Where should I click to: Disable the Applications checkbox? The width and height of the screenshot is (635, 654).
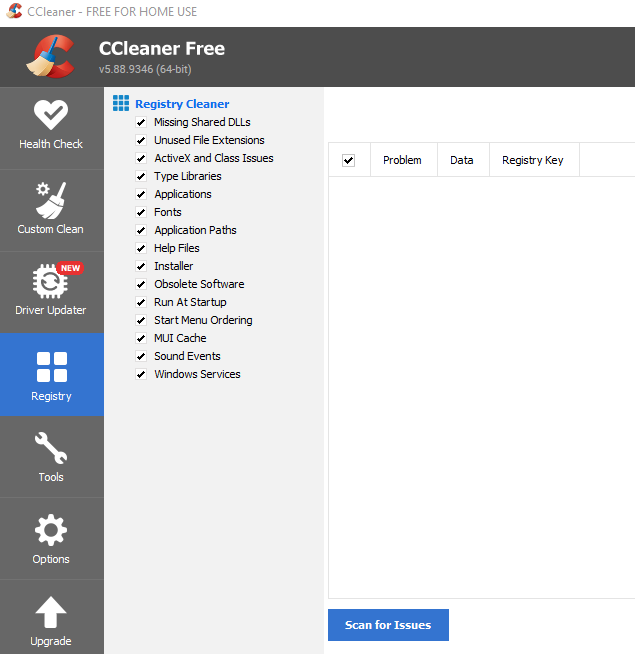141,194
